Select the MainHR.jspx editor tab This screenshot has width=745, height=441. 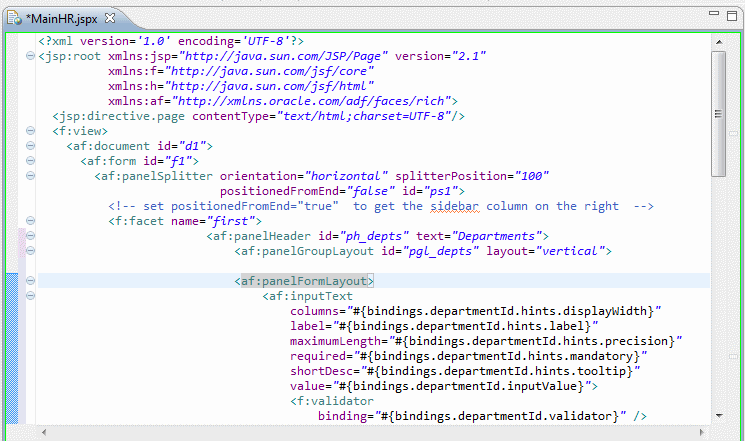(x=62, y=19)
